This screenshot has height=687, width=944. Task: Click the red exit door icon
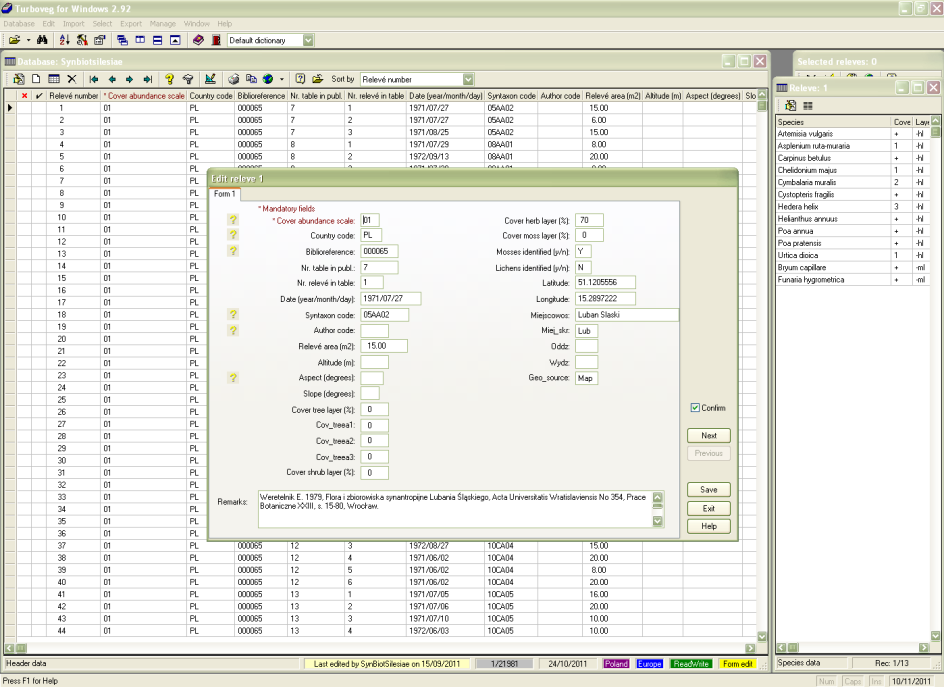pos(216,40)
